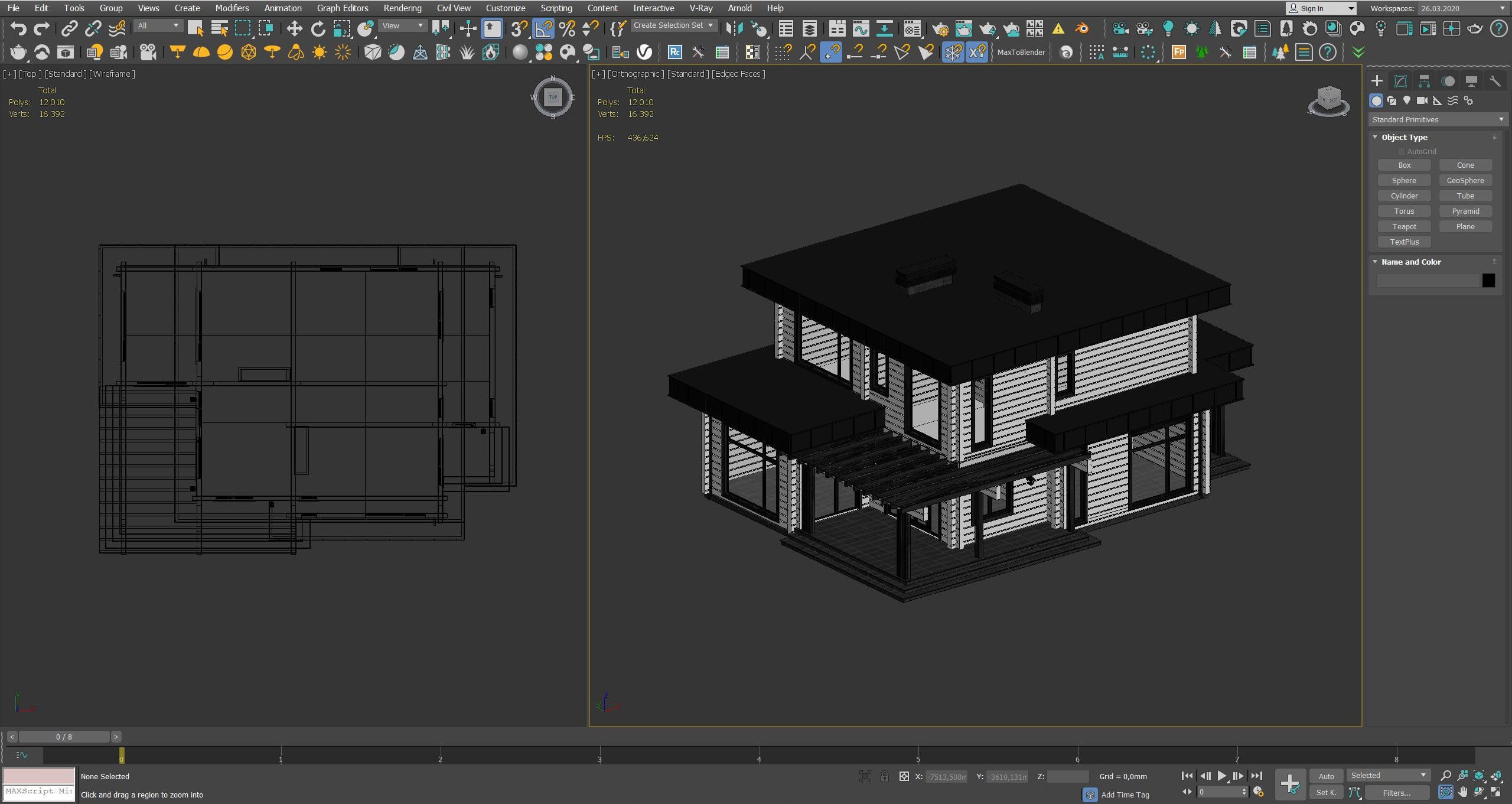Screen dimensions: 1512x804
Task: Open the Rc RealityCapture icon
Action: tap(674, 53)
